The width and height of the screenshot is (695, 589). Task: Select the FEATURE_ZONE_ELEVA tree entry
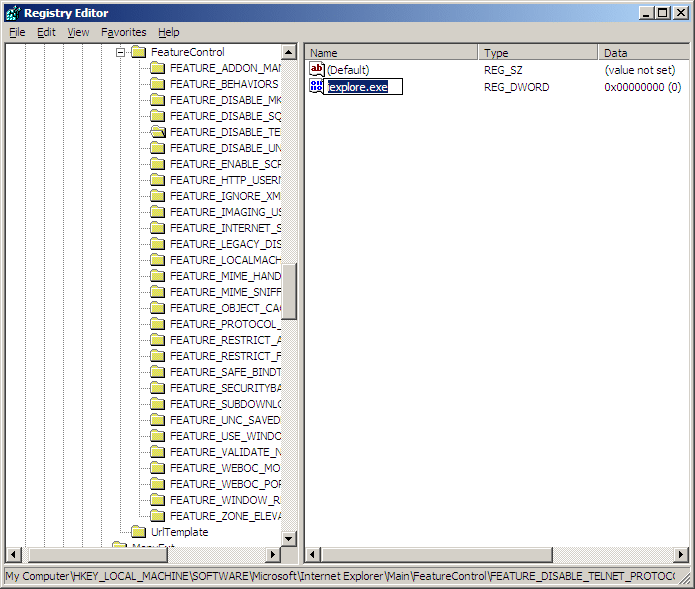point(226,516)
